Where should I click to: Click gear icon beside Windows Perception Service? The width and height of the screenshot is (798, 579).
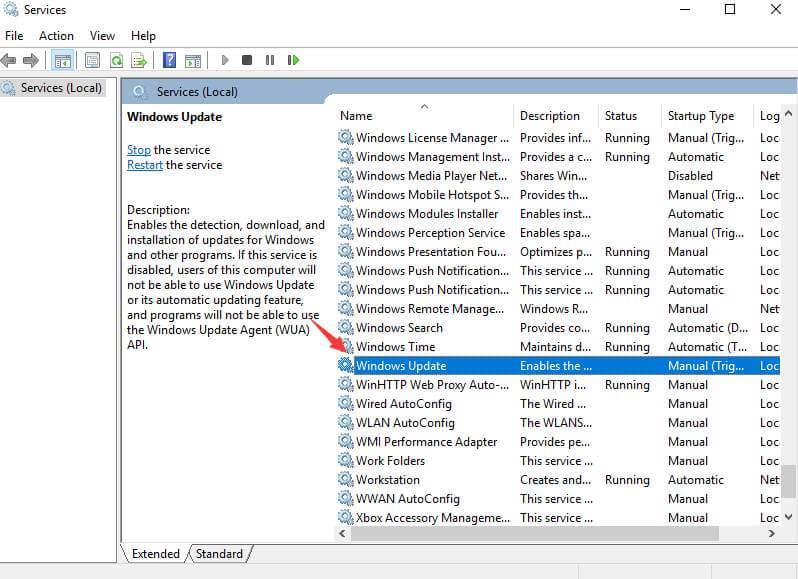[x=346, y=232]
